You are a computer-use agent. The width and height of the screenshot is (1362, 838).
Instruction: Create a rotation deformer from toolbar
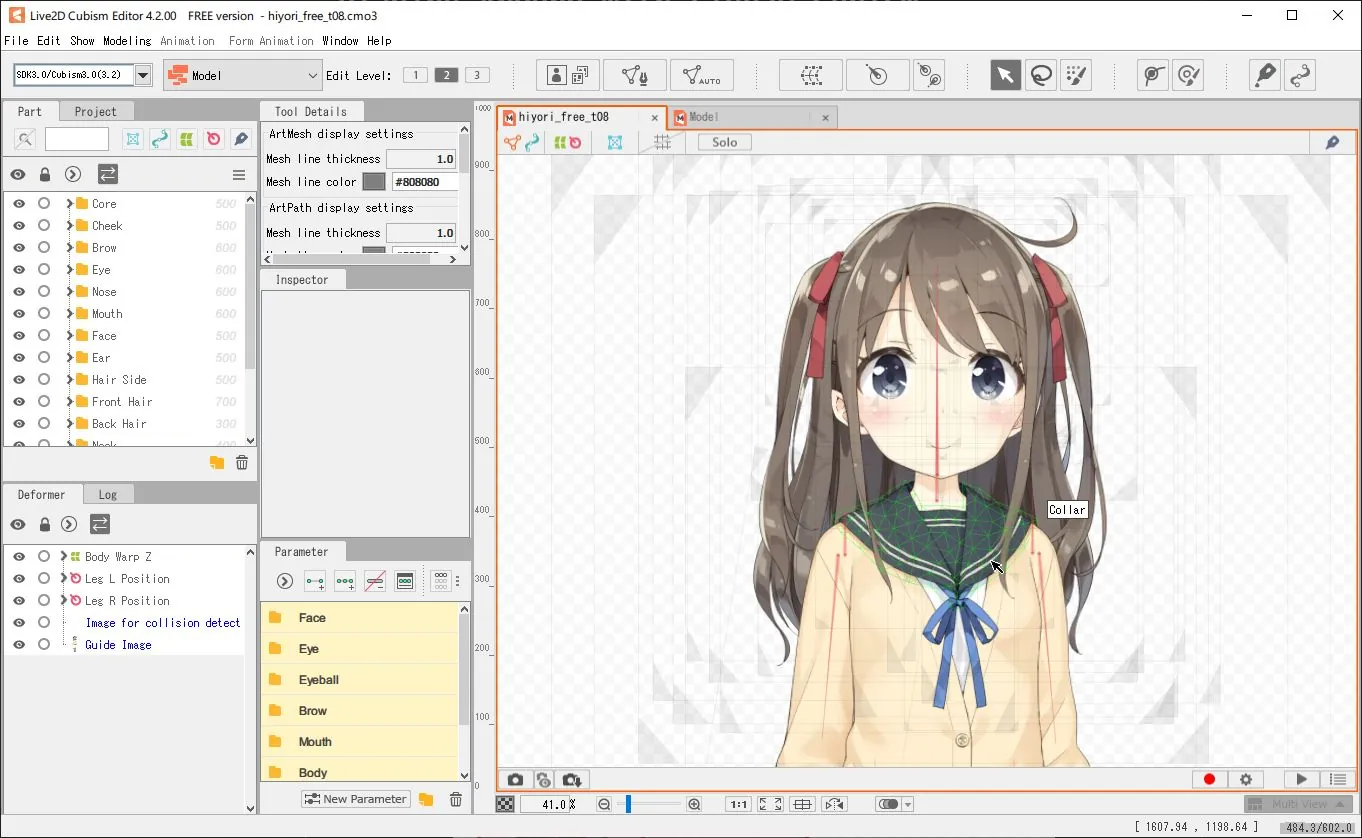[x=877, y=75]
